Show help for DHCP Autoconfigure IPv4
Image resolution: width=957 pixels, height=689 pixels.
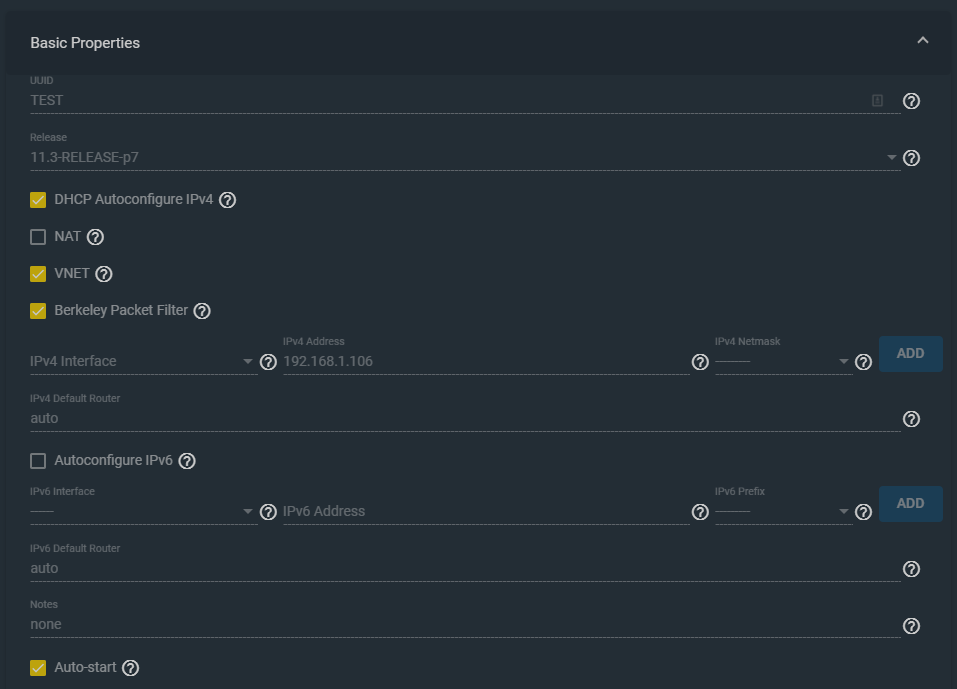228,200
